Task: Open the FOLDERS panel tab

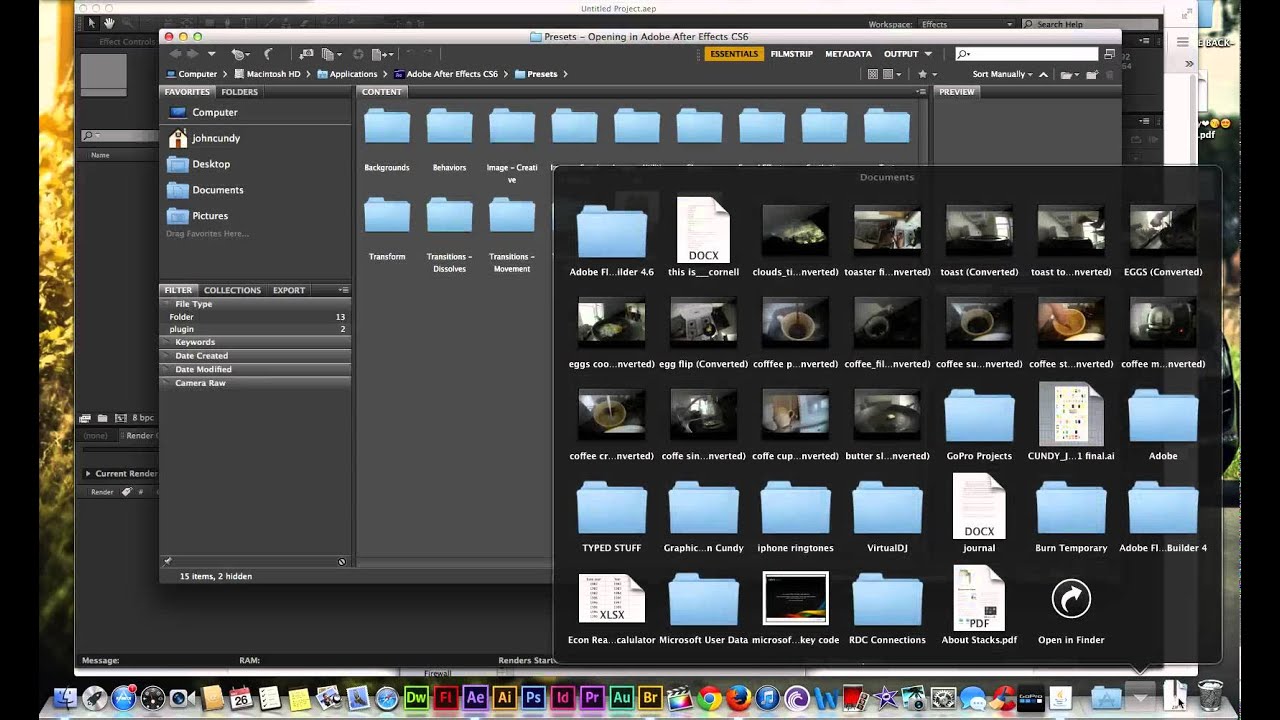Action: pos(240,92)
